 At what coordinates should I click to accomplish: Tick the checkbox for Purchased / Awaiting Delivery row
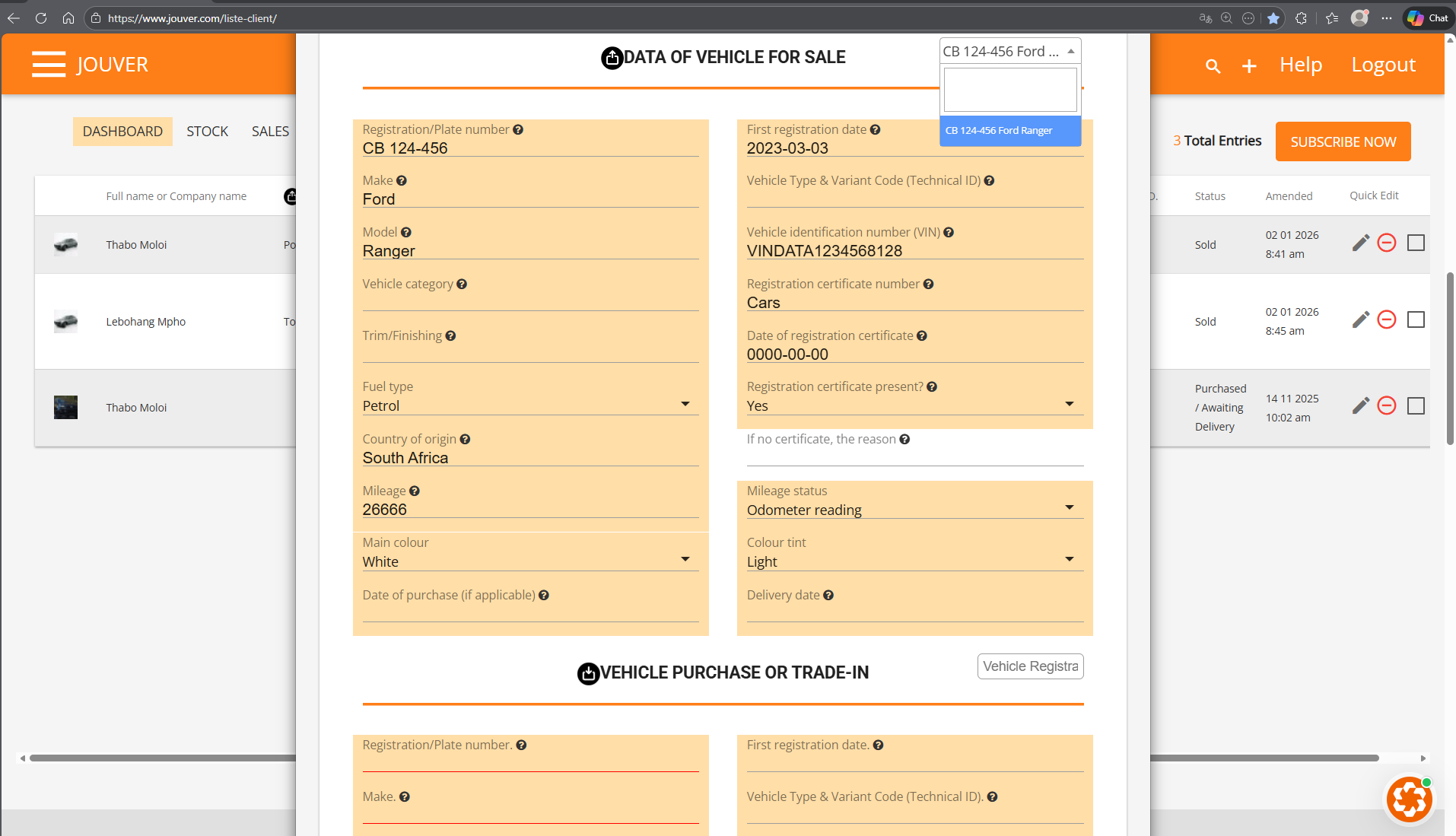point(1416,406)
